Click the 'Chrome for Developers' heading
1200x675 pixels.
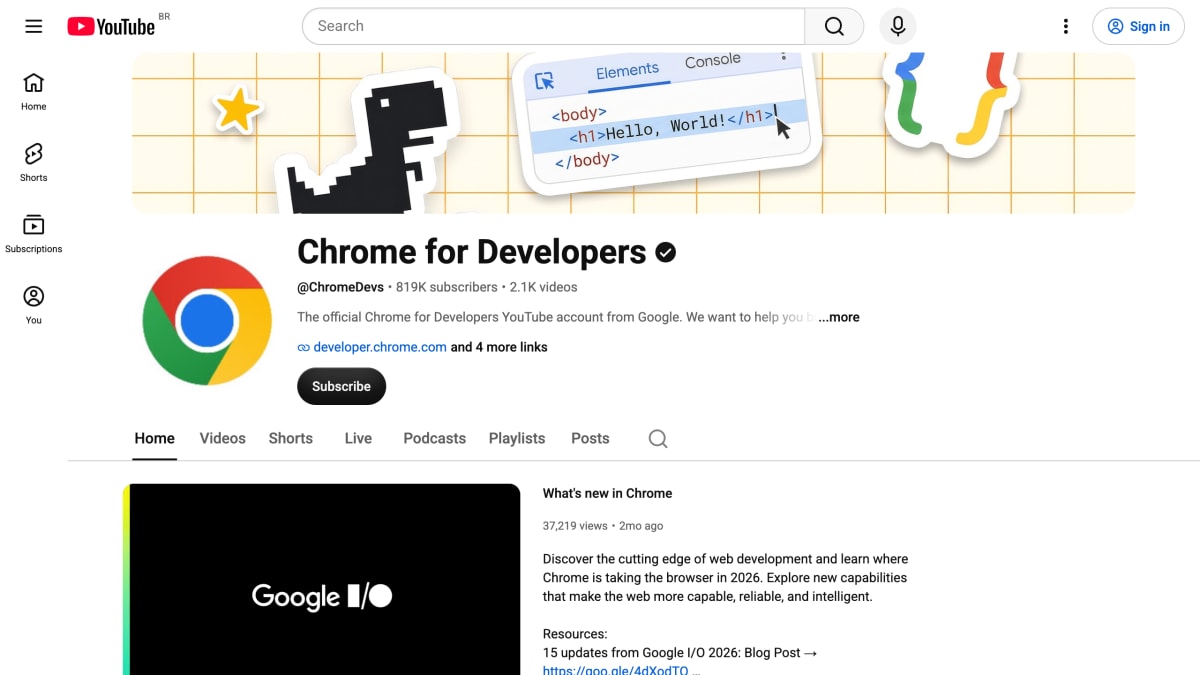(x=472, y=252)
